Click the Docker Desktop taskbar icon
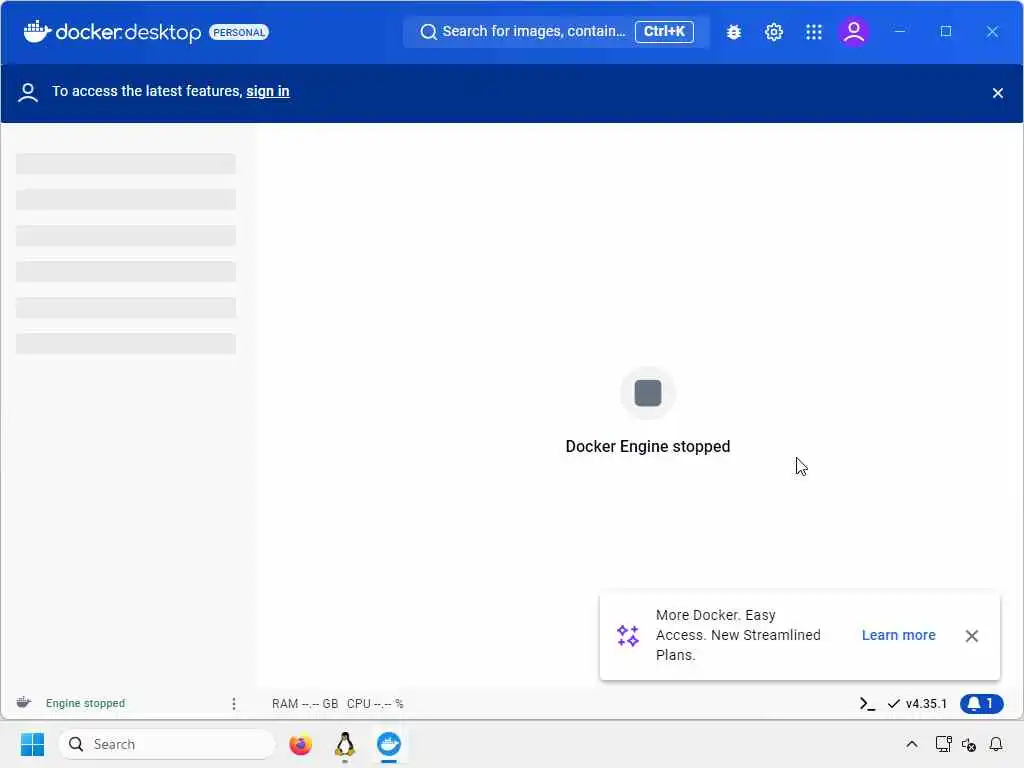 pos(389,744)
